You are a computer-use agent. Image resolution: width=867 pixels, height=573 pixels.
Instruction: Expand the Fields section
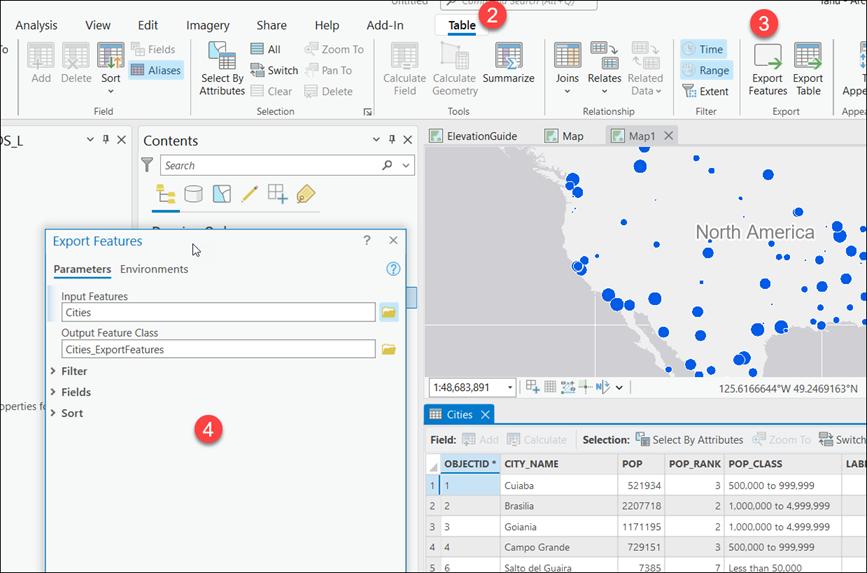pyautogui.click(x=75, y=392)
